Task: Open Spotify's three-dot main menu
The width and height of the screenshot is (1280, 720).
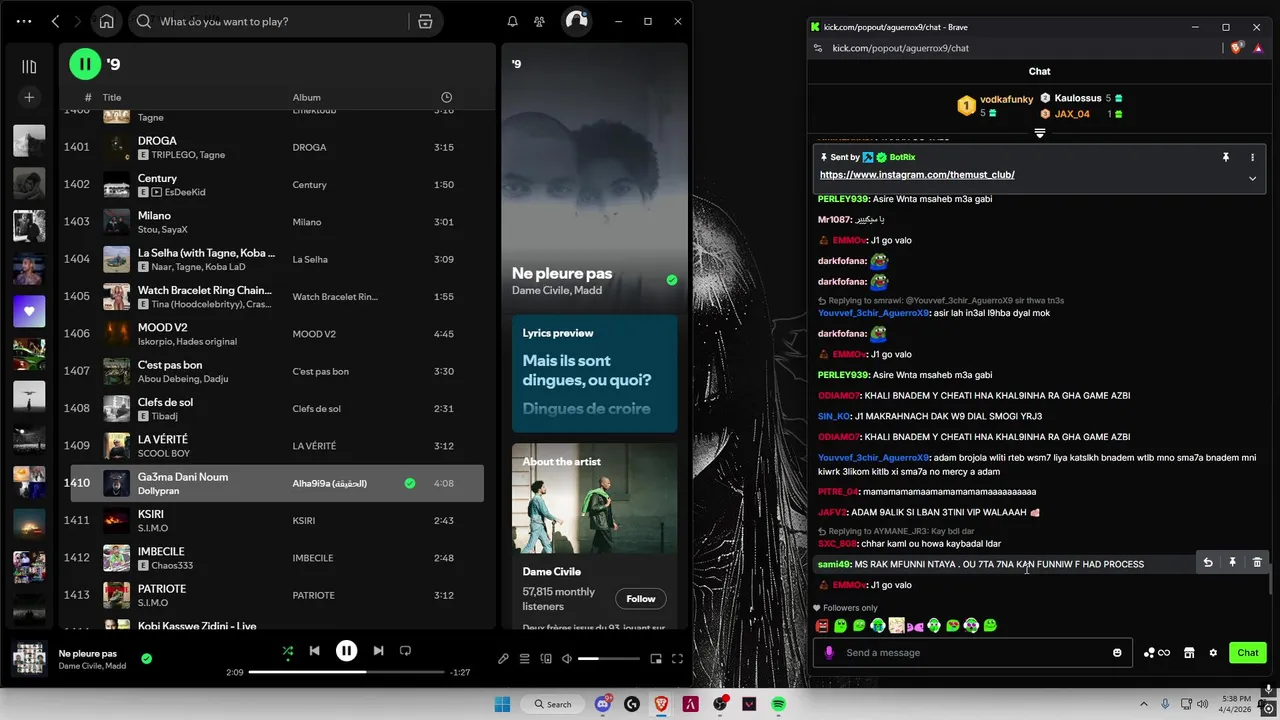Action: click(x=25, y=21)
